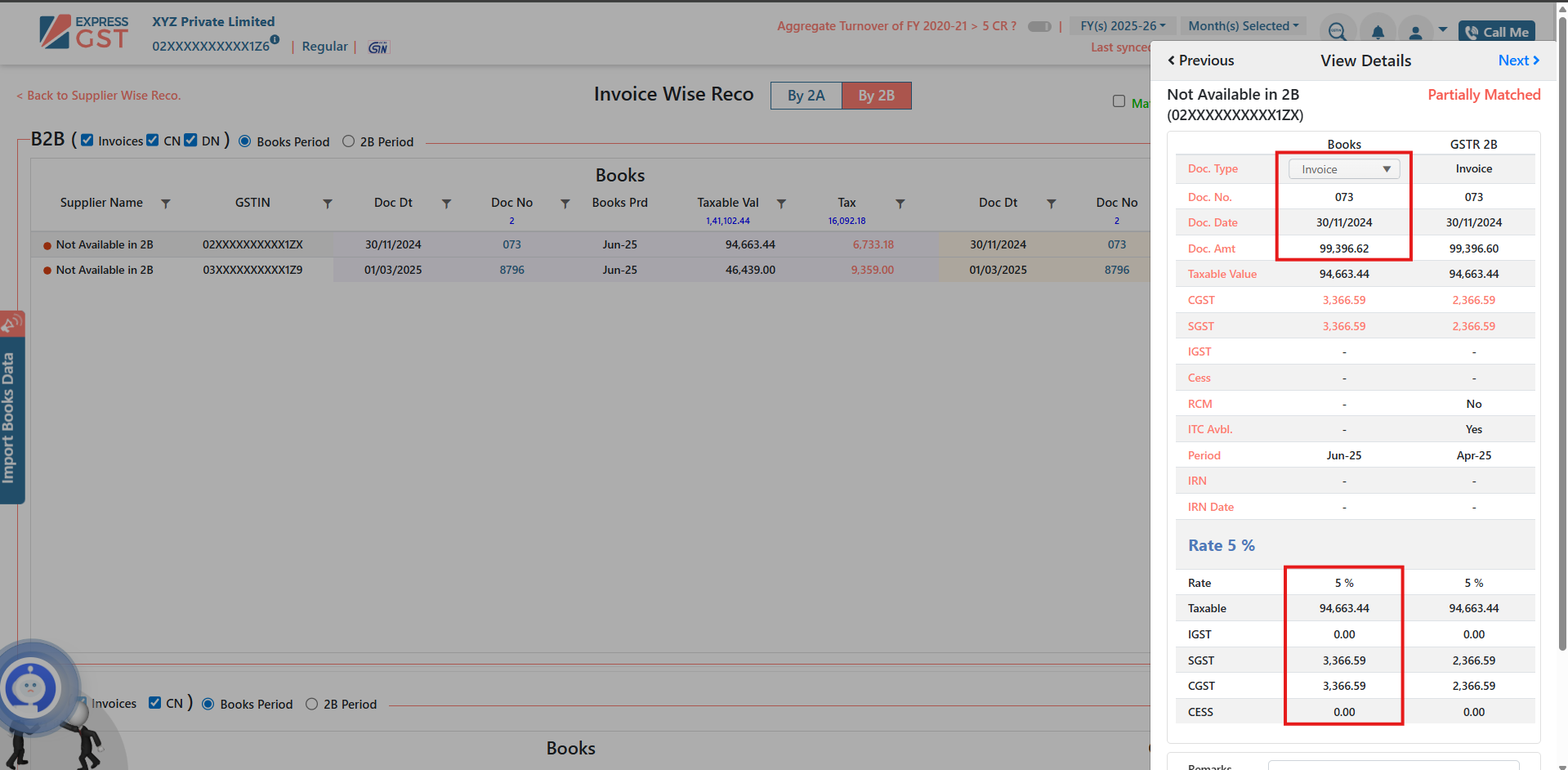Click the tax amount 6,733.18
Image resolution: width=1568 pixels, height=770 pixels.
coord(873,244)
